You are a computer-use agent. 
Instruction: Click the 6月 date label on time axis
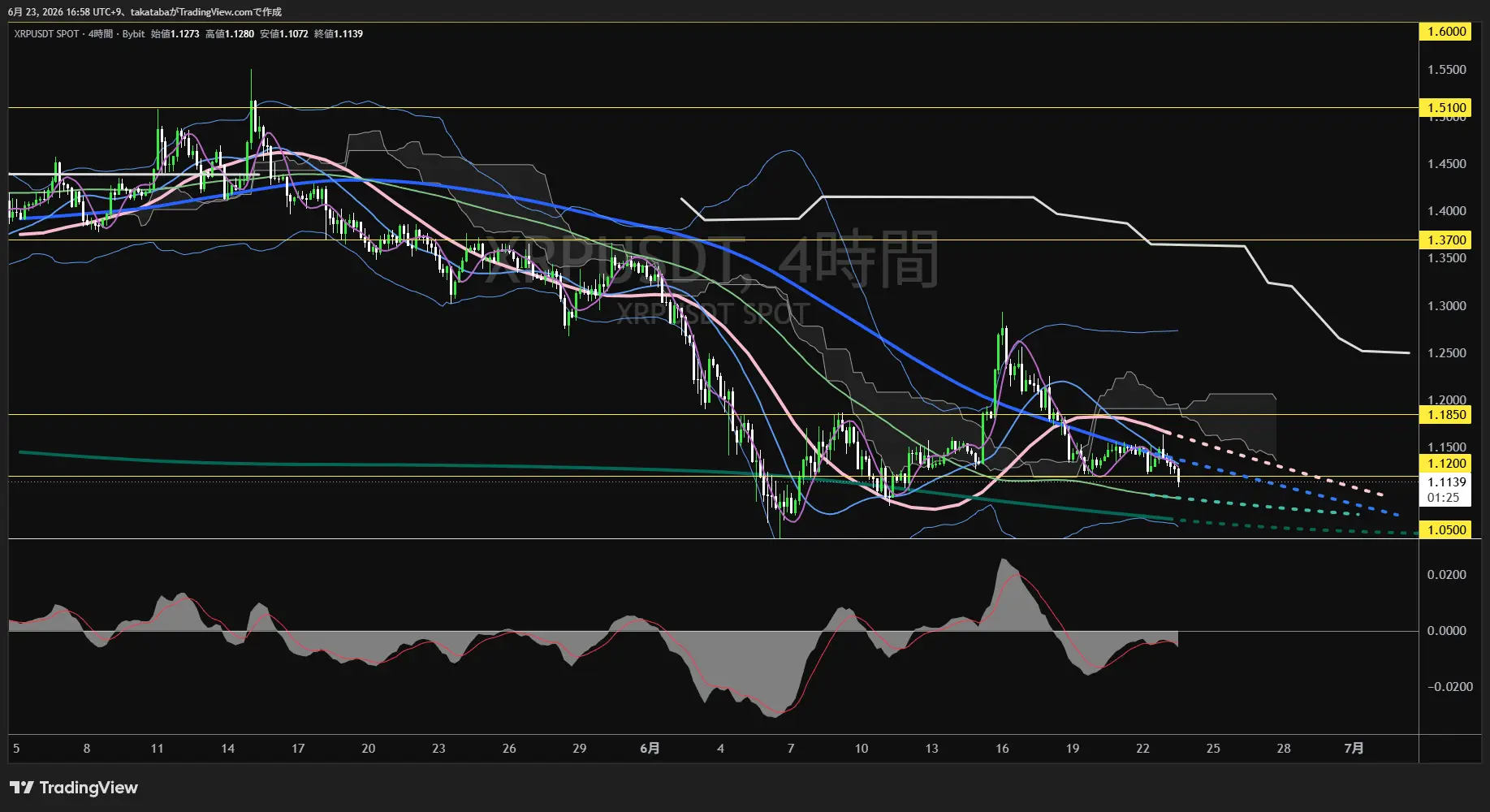point(650,749)
